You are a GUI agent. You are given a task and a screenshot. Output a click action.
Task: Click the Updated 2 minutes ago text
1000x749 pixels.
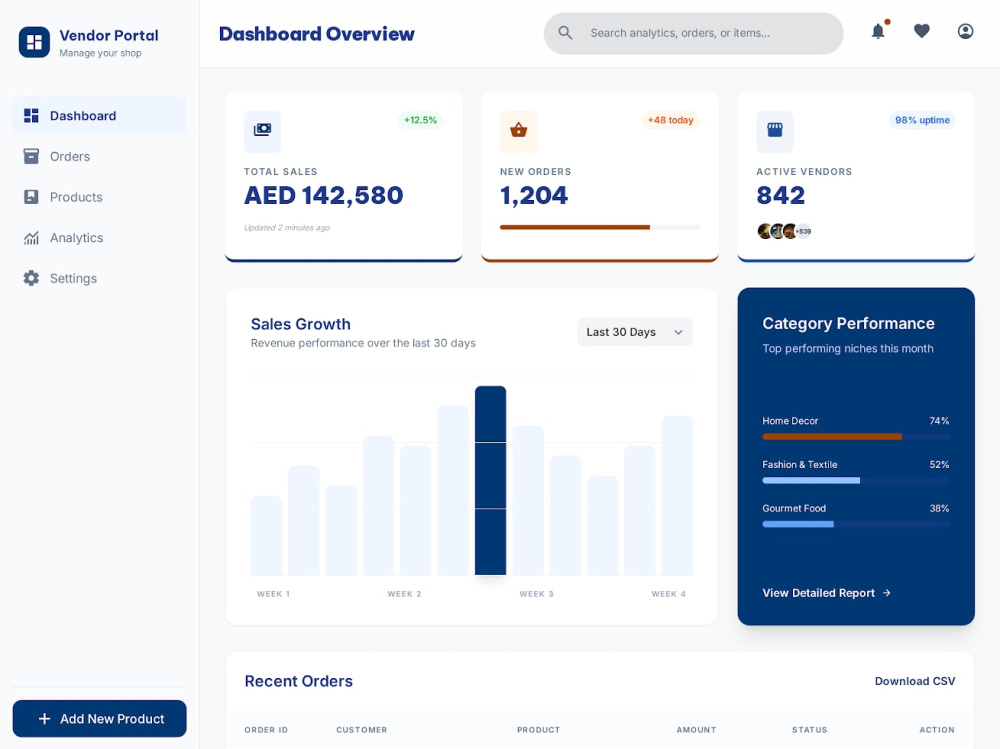click(x=287, y=228)
